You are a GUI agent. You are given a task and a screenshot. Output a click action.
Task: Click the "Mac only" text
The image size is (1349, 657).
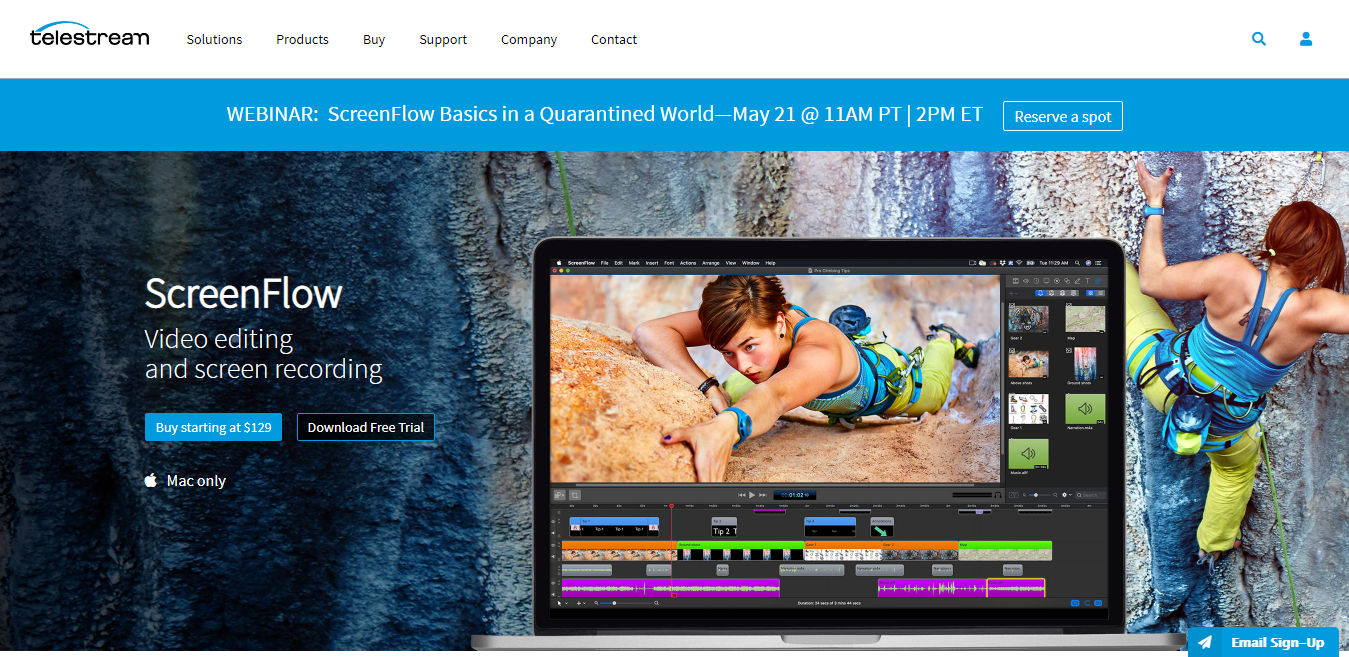coord(196,481)
